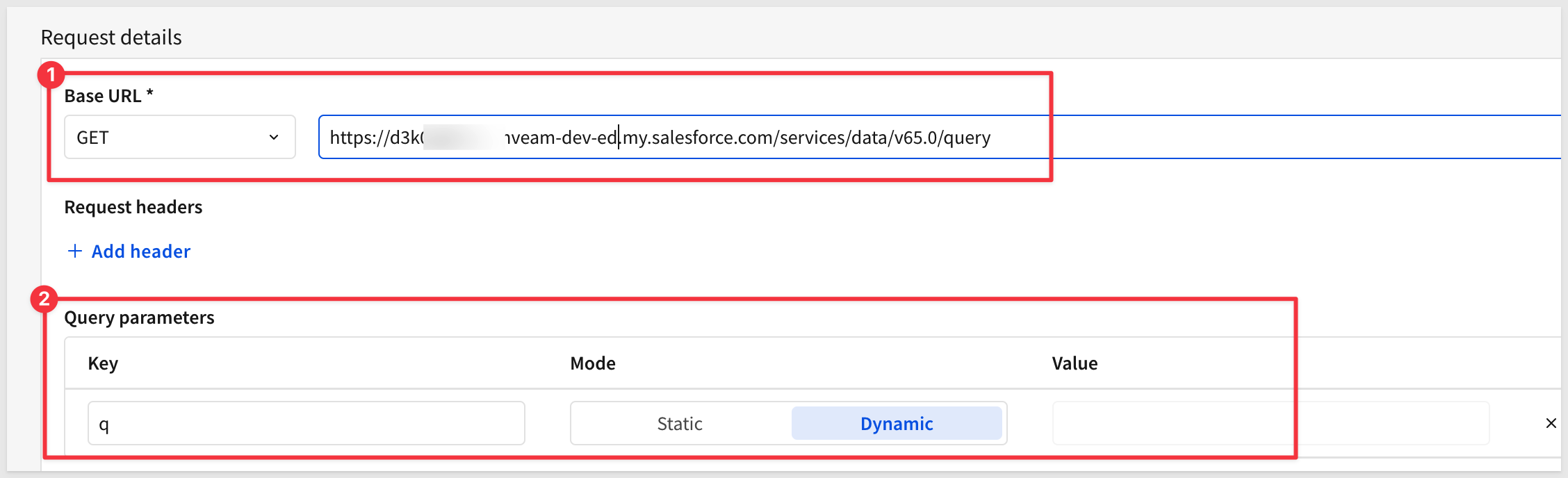Click the Value column header
The width and height of the screenshot is (1568, 478).
pyautogui.click(x=1075, y=363)
